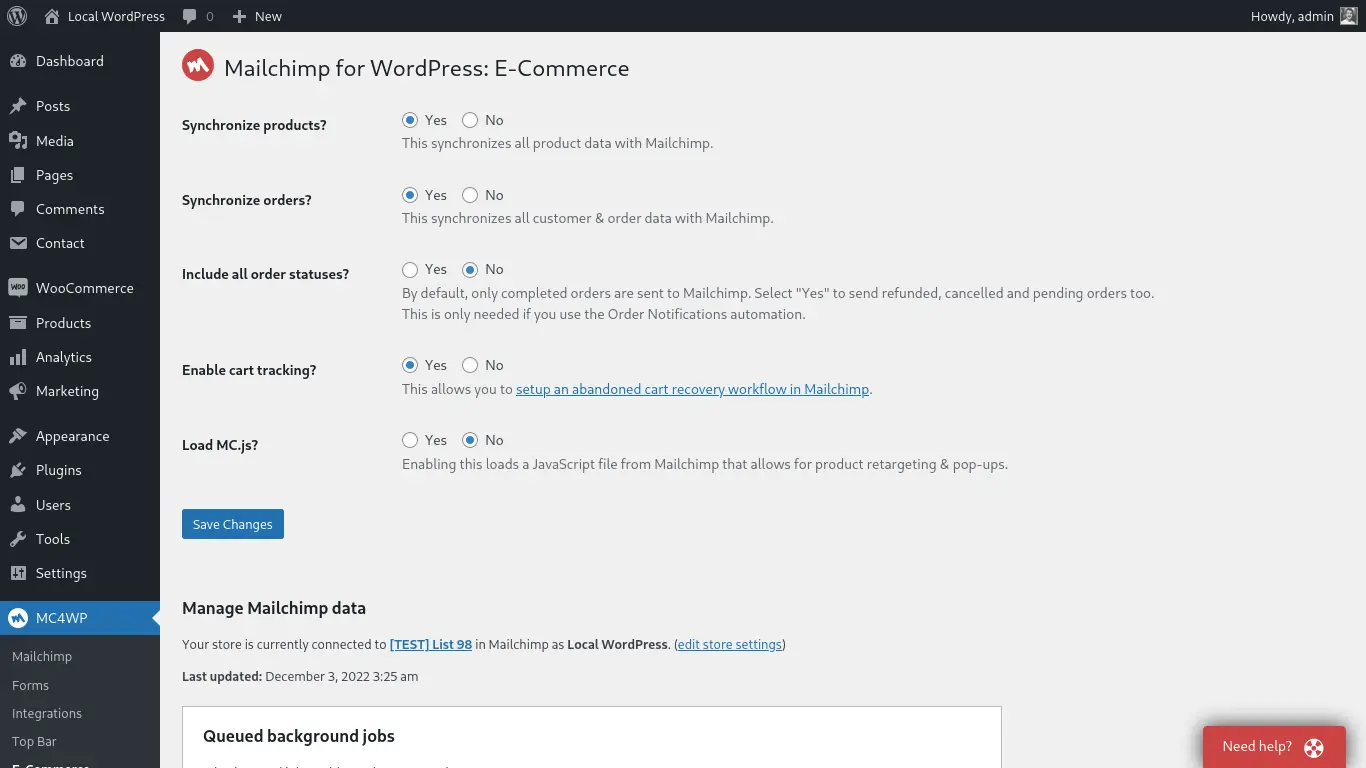Click the Save Changes button
This screenshot has height=768, width=1366.
coord(233,524)
